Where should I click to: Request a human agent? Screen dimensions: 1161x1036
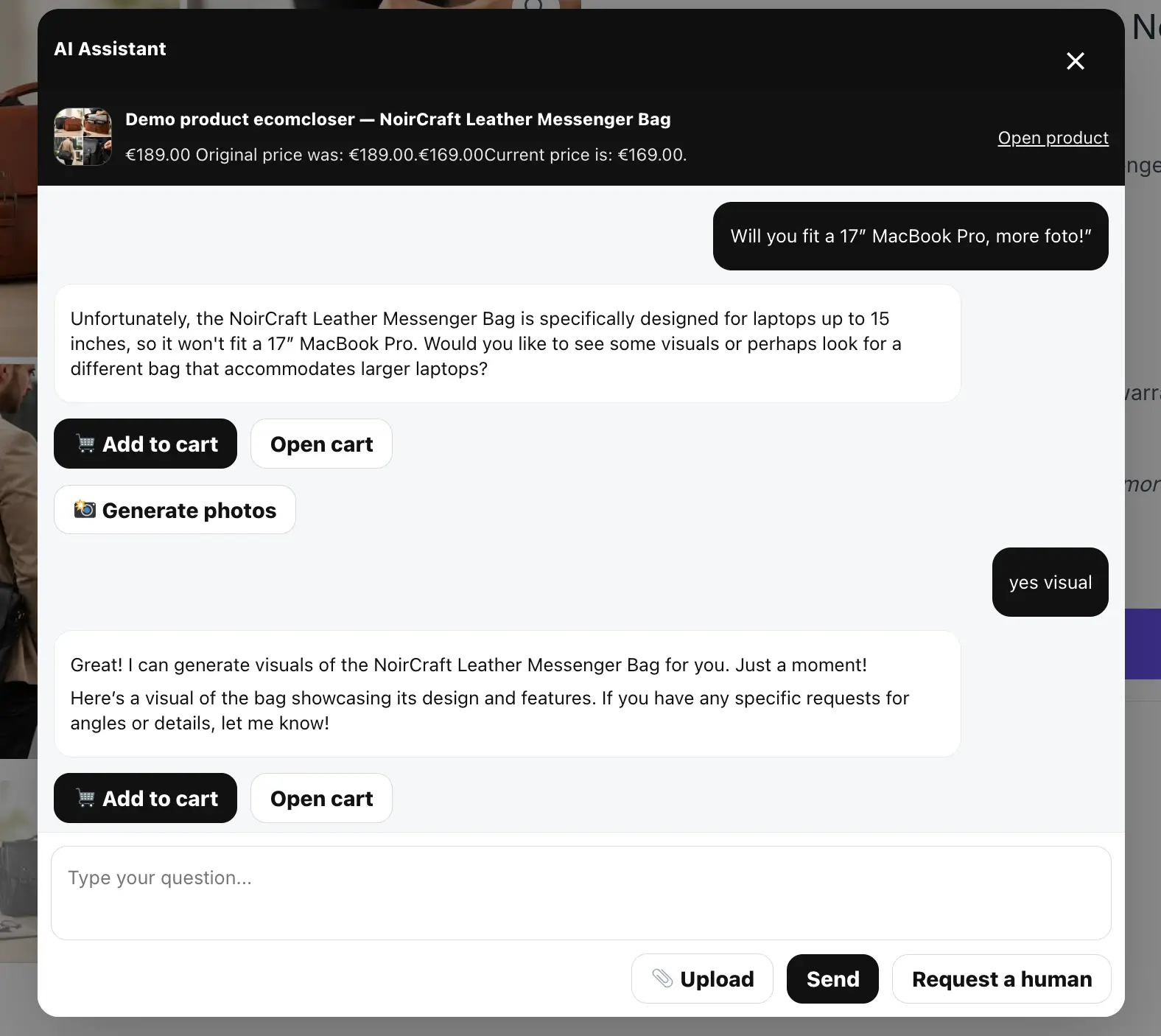tap(1001, 979)
